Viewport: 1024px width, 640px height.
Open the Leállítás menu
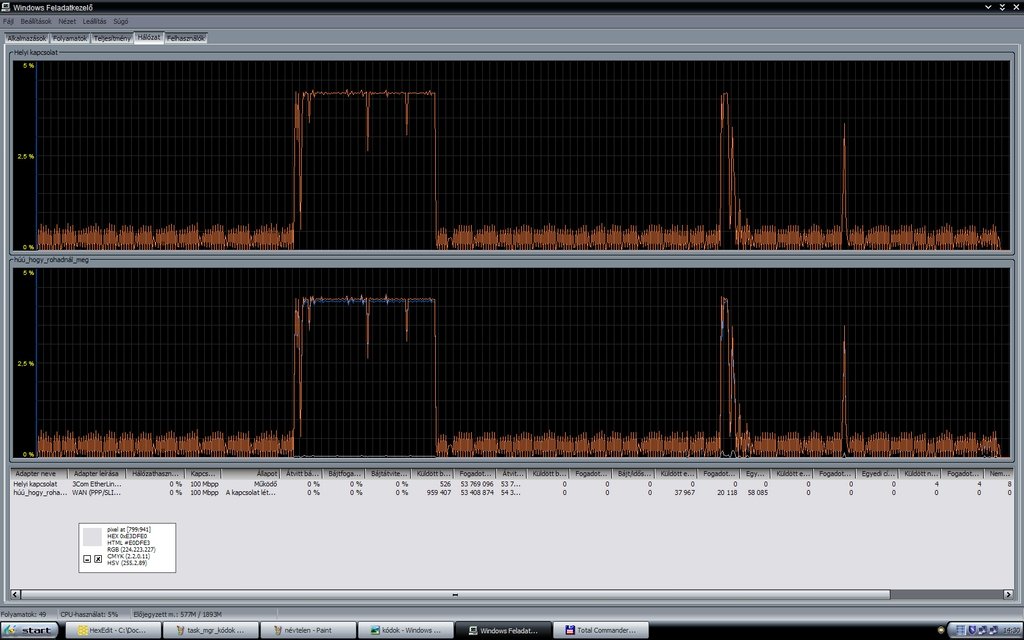coord(95,22)
